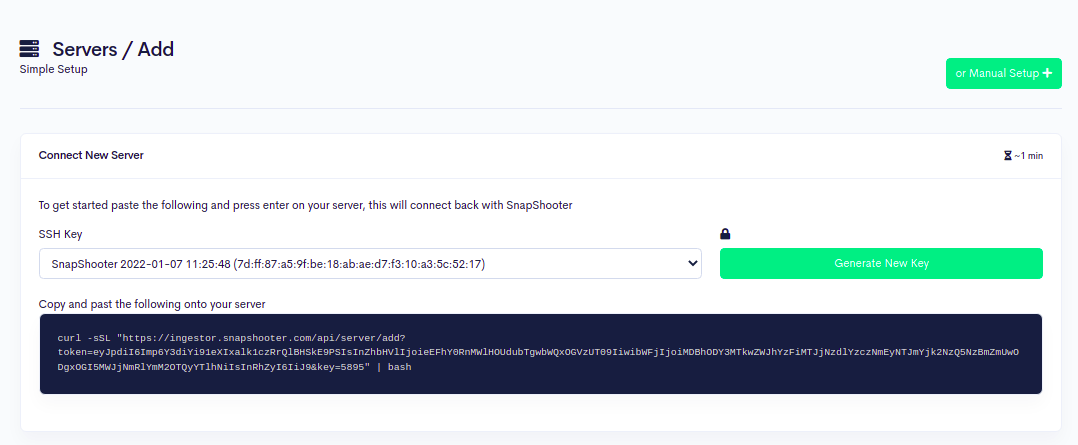Click the padlock icon above Generate New Key
Screen dimensions: 1078x445
click(x=725, y=234)
